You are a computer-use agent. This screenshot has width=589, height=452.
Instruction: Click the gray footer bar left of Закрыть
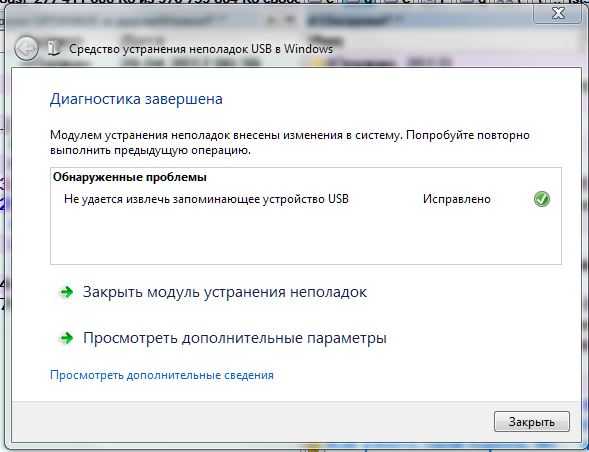[x=252, y=422]
